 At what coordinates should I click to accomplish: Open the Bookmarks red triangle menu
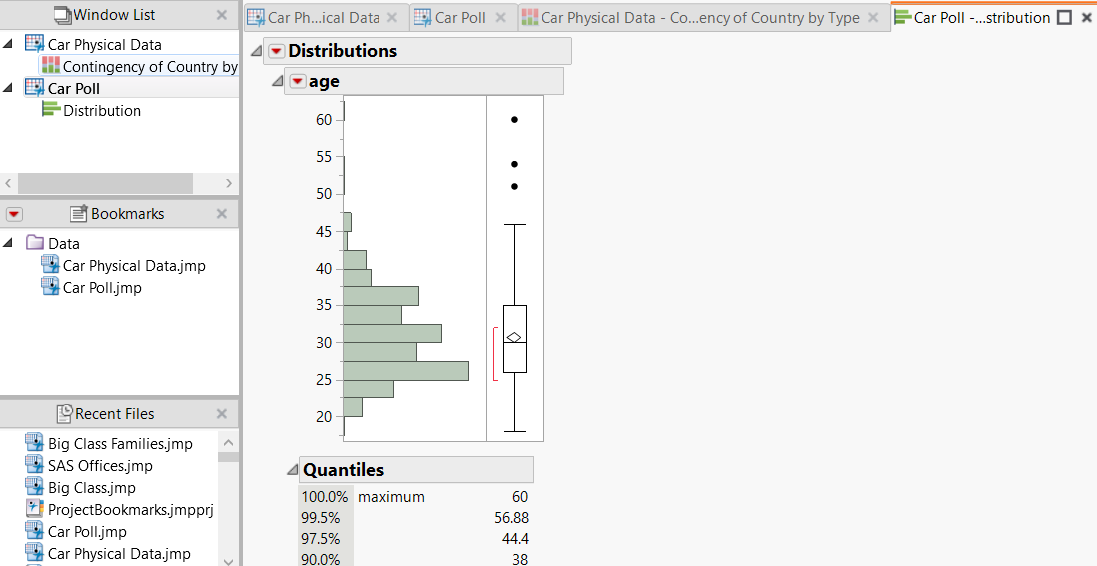tap(14, 214)
